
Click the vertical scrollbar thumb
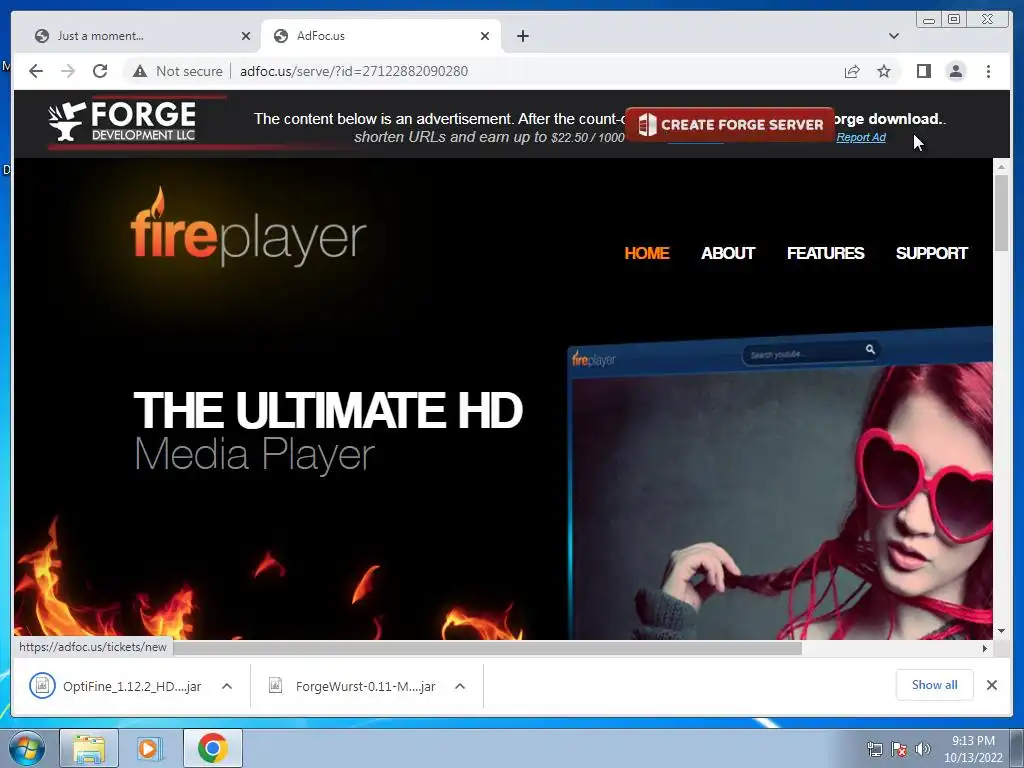(x=1001, y=213)
